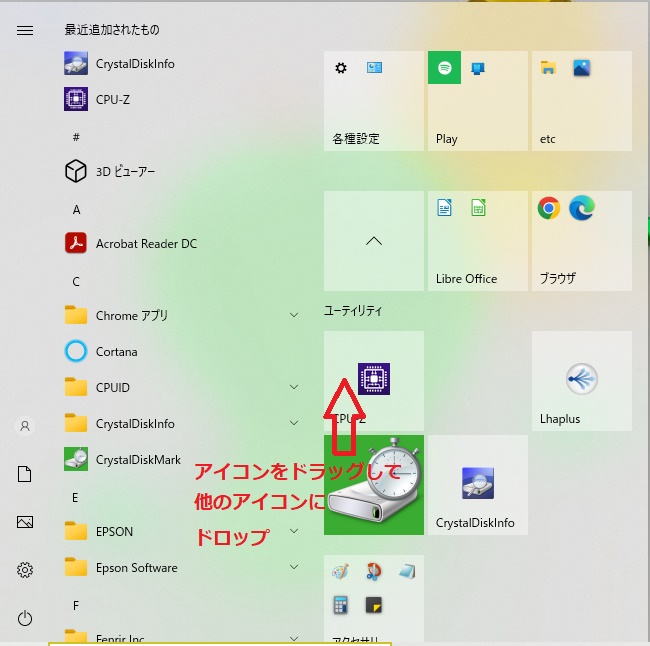
Task: Click the Power button icon
Action: tap(25, 618)
